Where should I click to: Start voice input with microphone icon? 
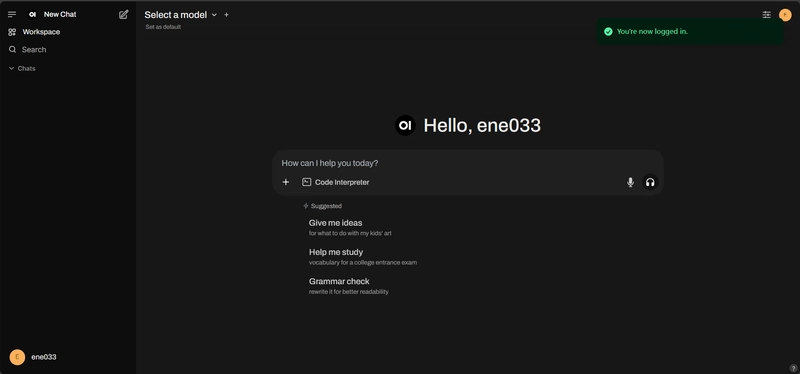point(630,182)
